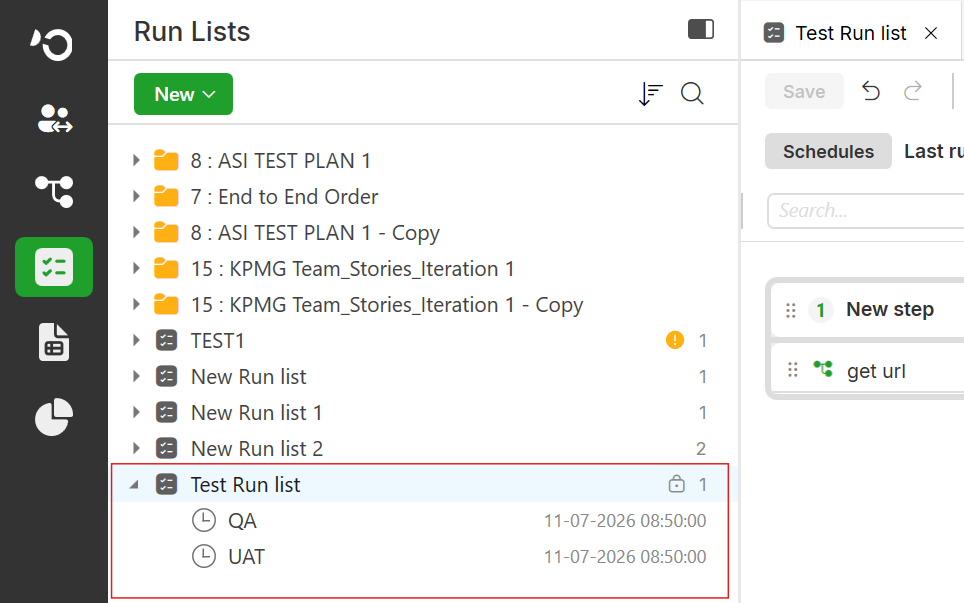Click the run list icon beside TEST1
964x603 pixels.
pyautogui.click(x=167, y=341)
